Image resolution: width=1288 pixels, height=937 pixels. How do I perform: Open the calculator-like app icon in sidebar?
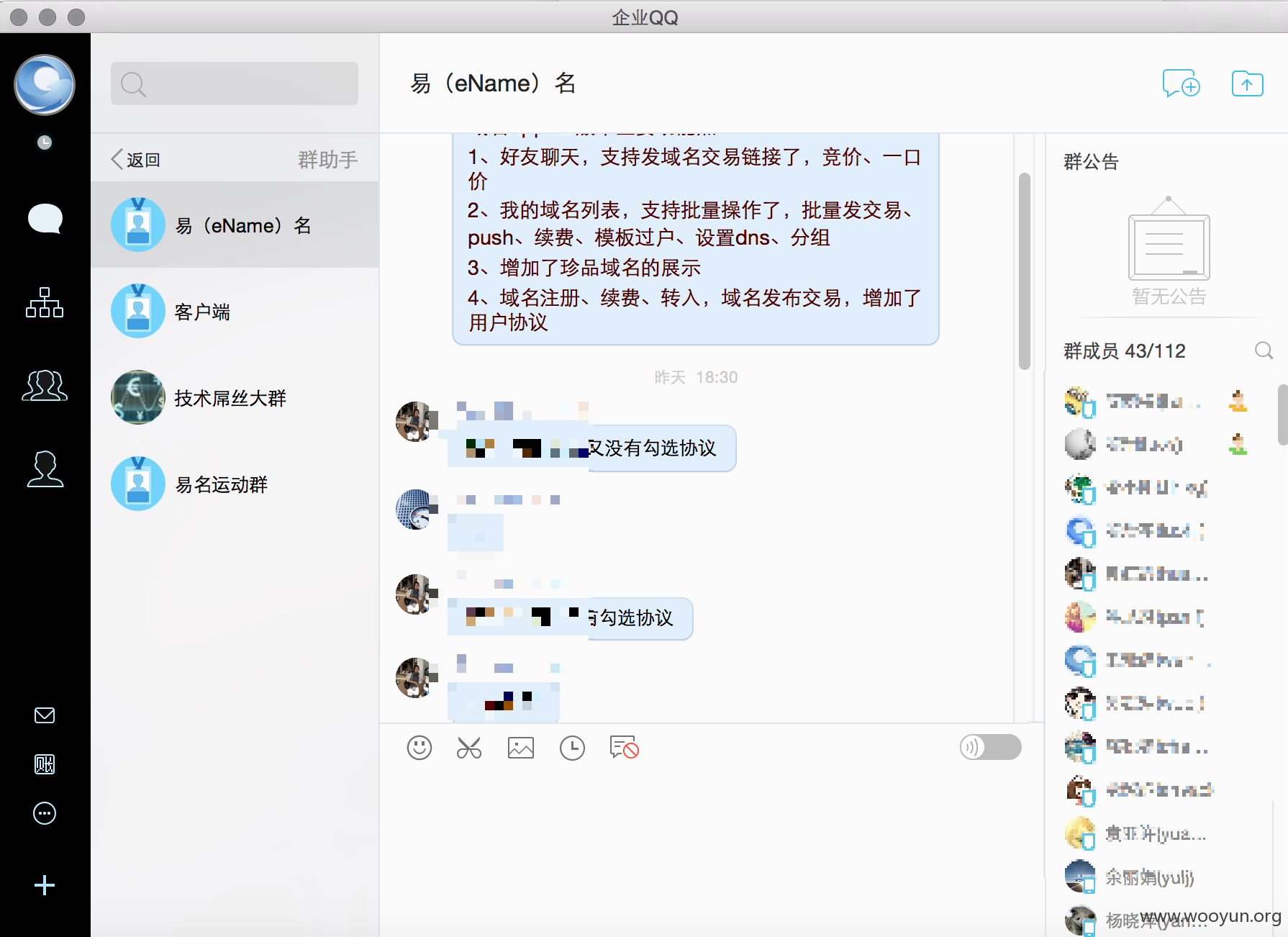(45, 764)
